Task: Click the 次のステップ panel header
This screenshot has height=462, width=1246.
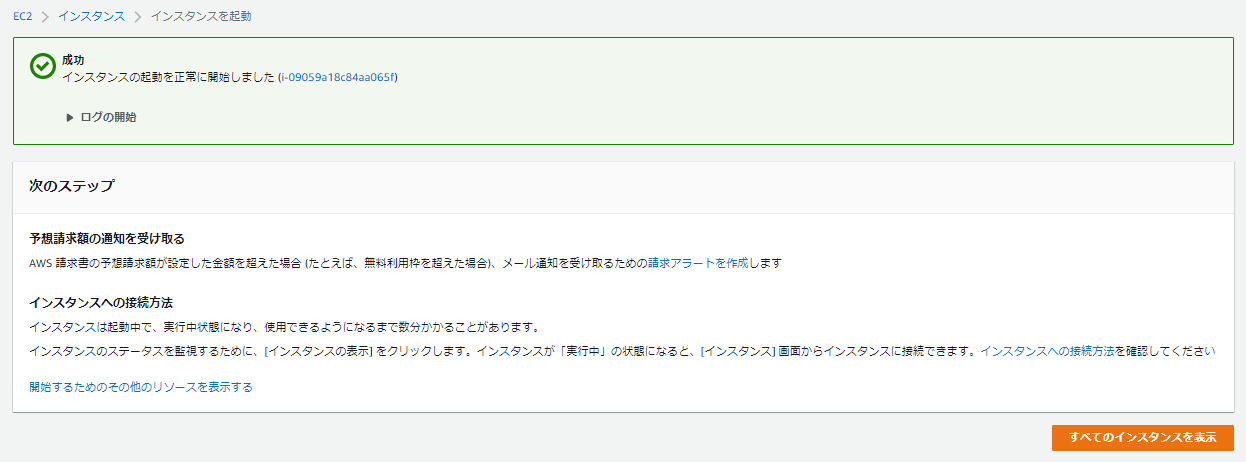Action: (x=71, y=186)
